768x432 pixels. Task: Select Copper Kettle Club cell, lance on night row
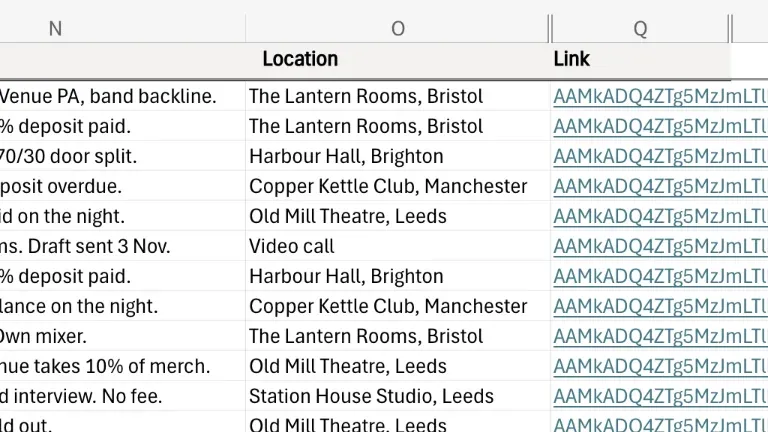click(397, 306)
